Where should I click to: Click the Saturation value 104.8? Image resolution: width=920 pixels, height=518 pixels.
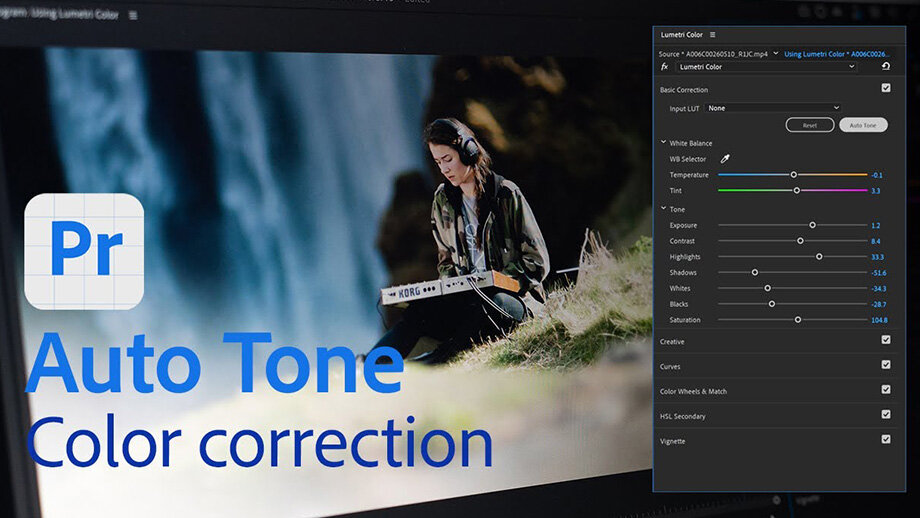click(879, 320)
